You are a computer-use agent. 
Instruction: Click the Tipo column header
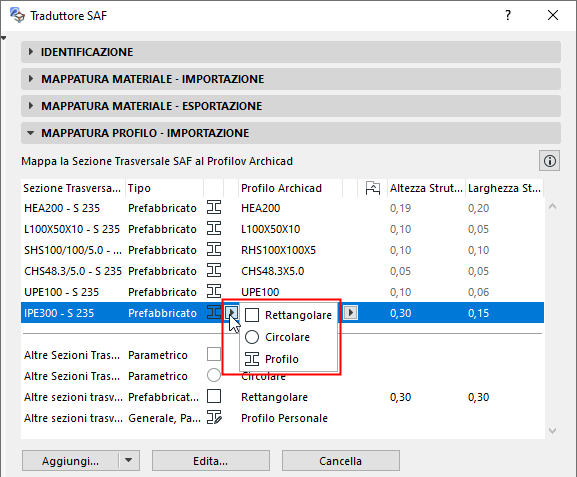[x=164, y=188]
